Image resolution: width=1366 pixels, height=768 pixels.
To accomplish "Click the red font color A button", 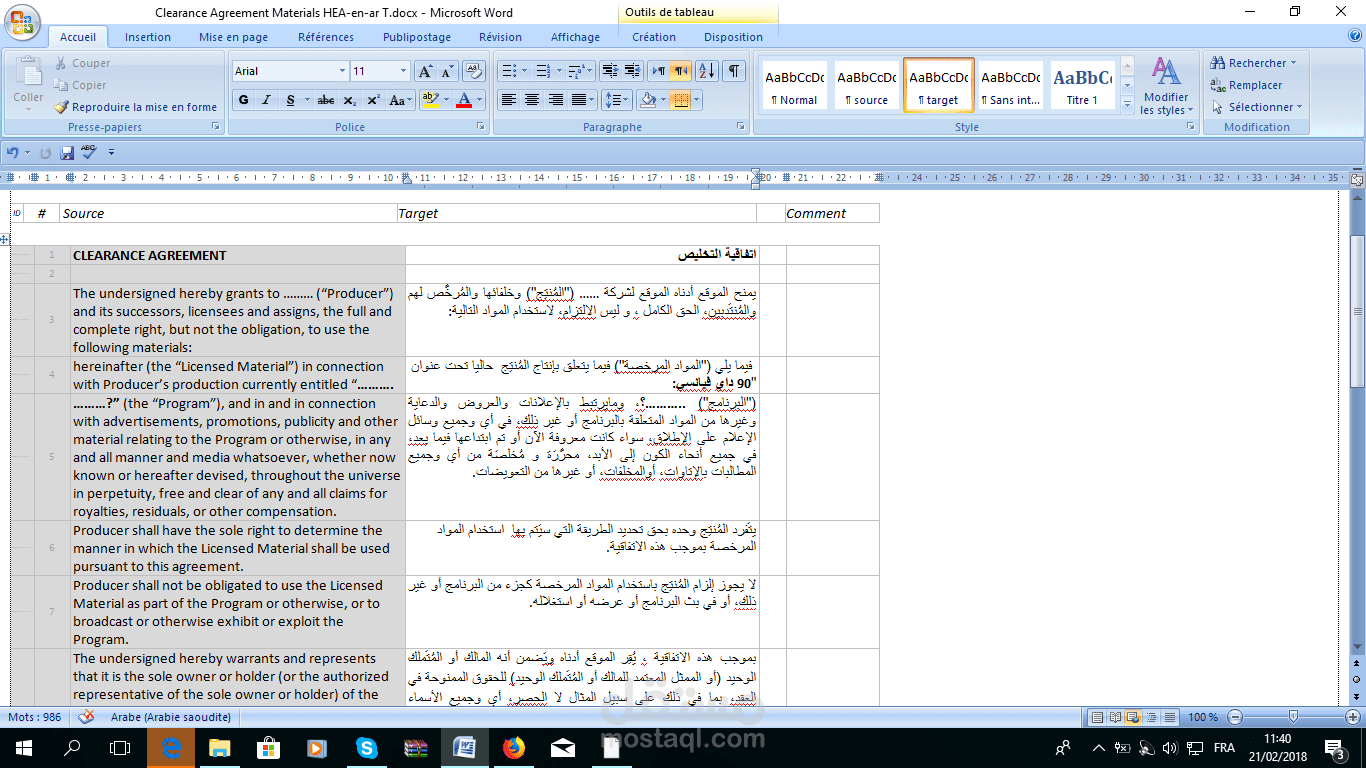I will 464,100.
